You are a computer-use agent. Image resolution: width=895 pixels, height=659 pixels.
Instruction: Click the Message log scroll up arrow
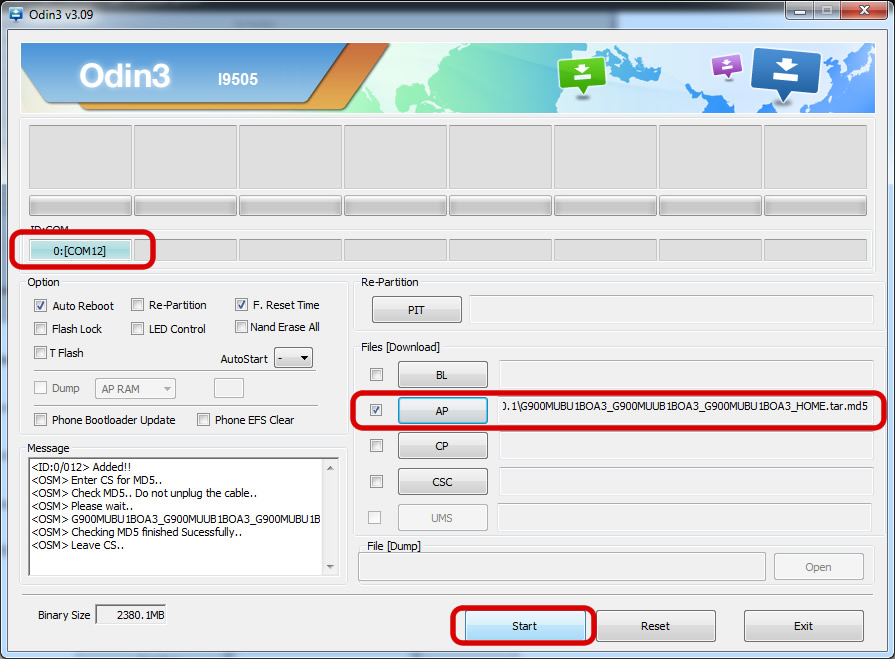pyautogui.click(x=330, y=468)
